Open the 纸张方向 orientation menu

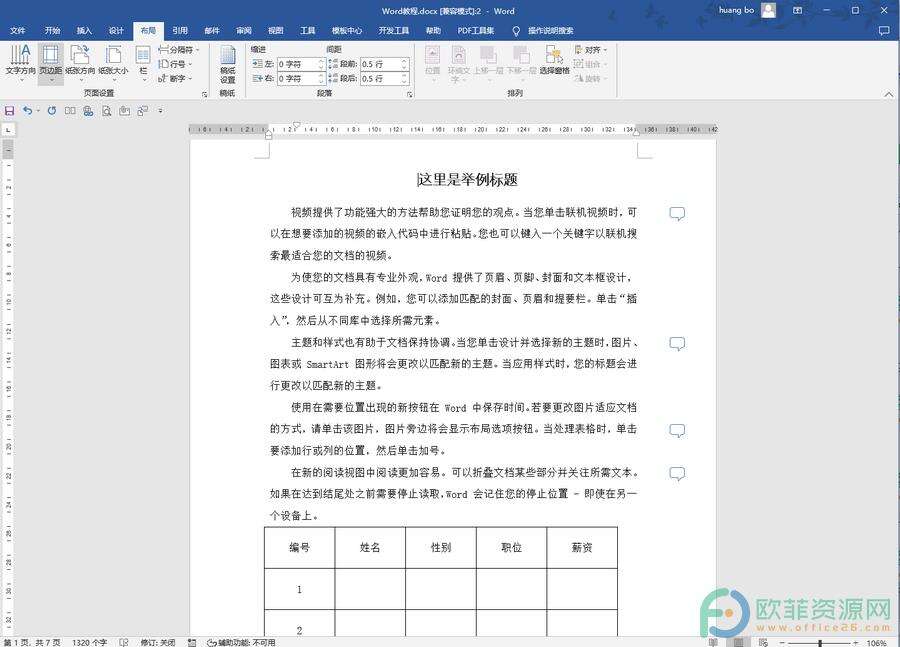pyautogui.click(x=80, y=62)
